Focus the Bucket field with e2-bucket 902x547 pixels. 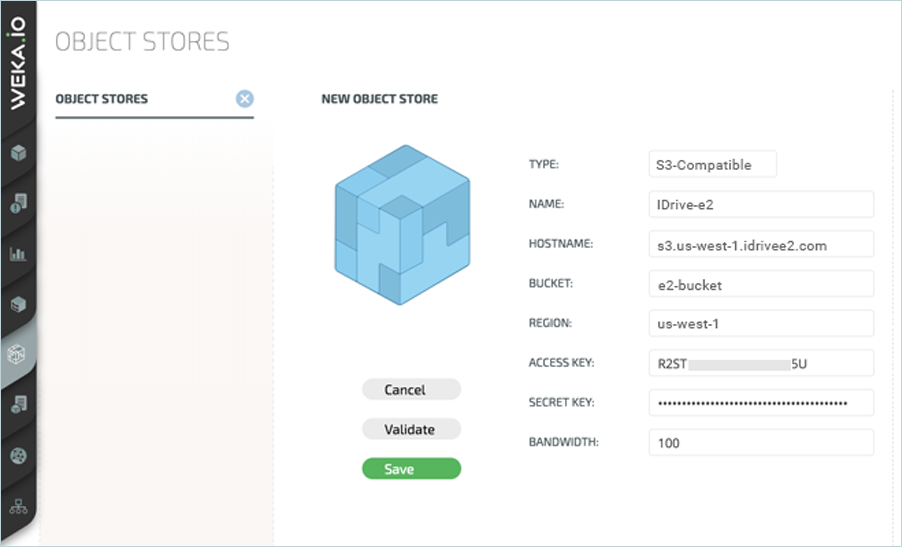pyautogui.click(x=760, y=284)
